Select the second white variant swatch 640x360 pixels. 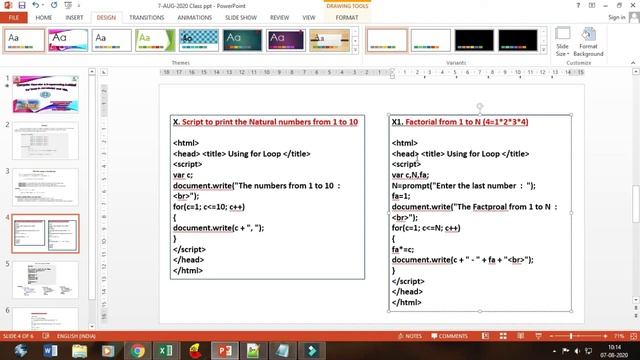coord(431,40)
